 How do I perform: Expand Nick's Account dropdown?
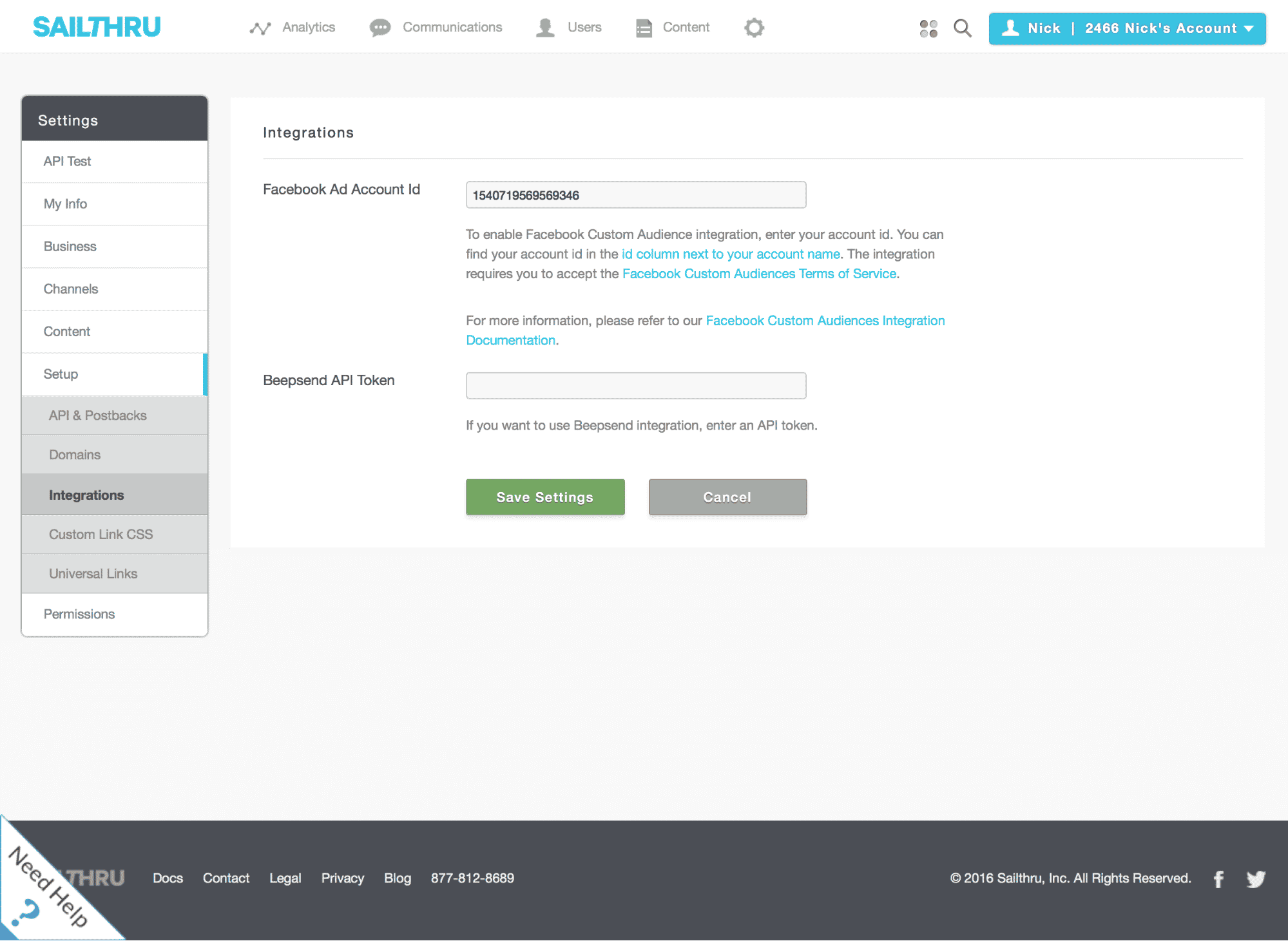point(1127,28)
